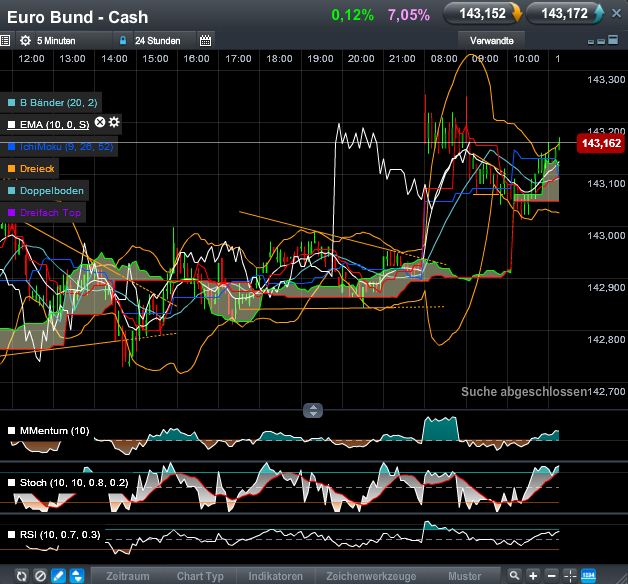
Task: Toggle the Doppelboden pattern square
Action: click(12, 191)
